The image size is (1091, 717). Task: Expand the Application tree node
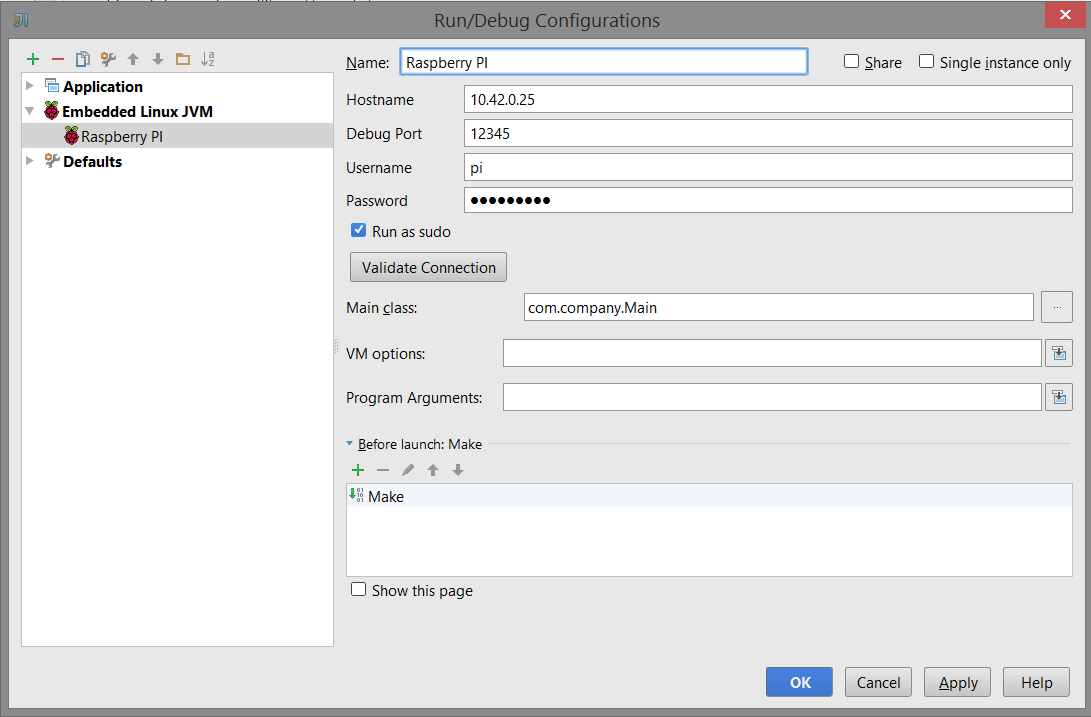(x=30, y=86)
